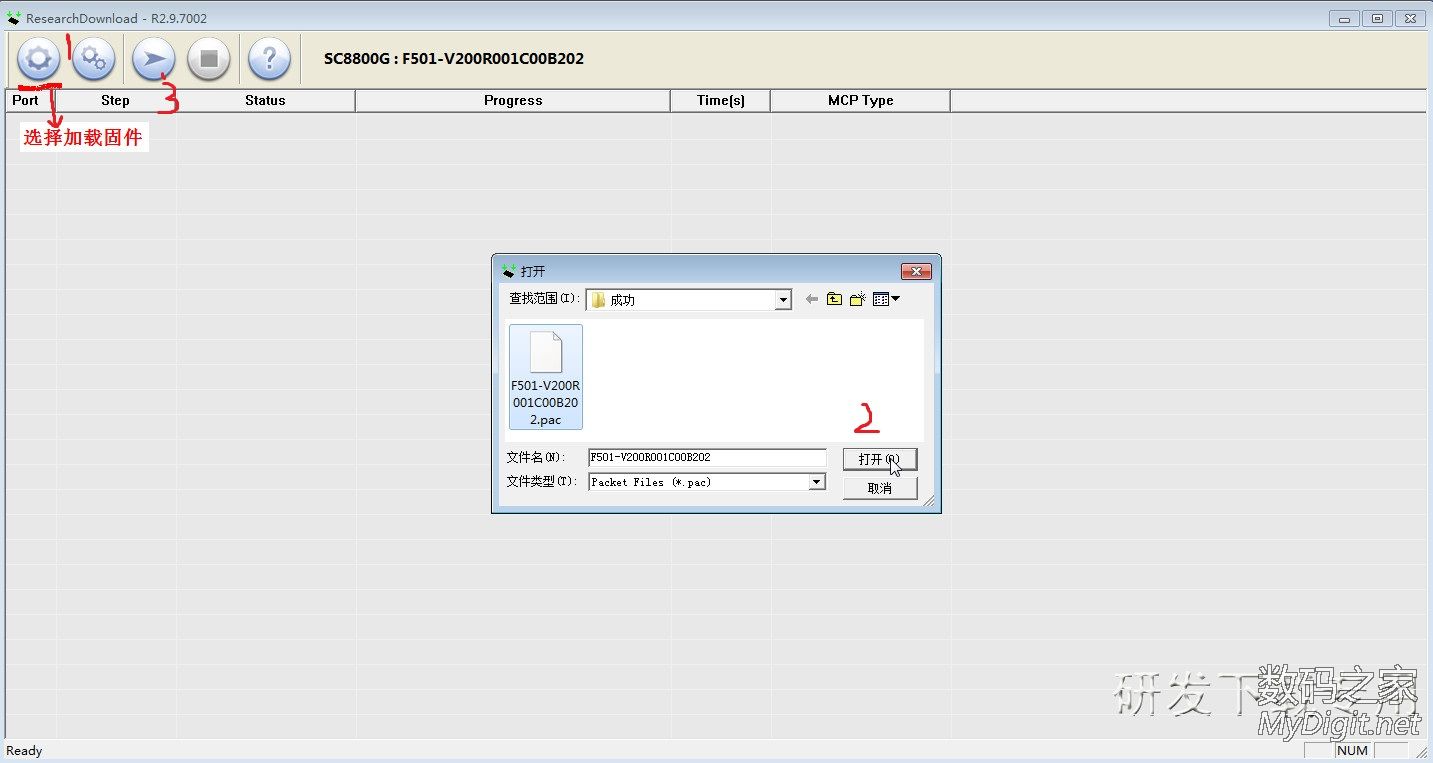Click the NUM indicator in status bar
This screenshot has height=763, width=1433.
coord(1352,750)
